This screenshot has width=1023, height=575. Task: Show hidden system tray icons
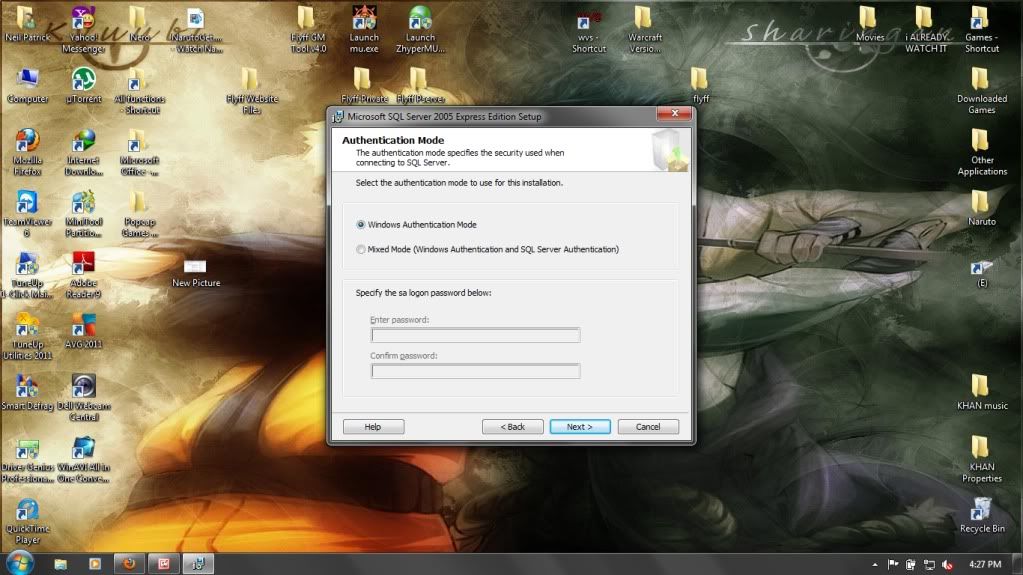click(875, 564)
